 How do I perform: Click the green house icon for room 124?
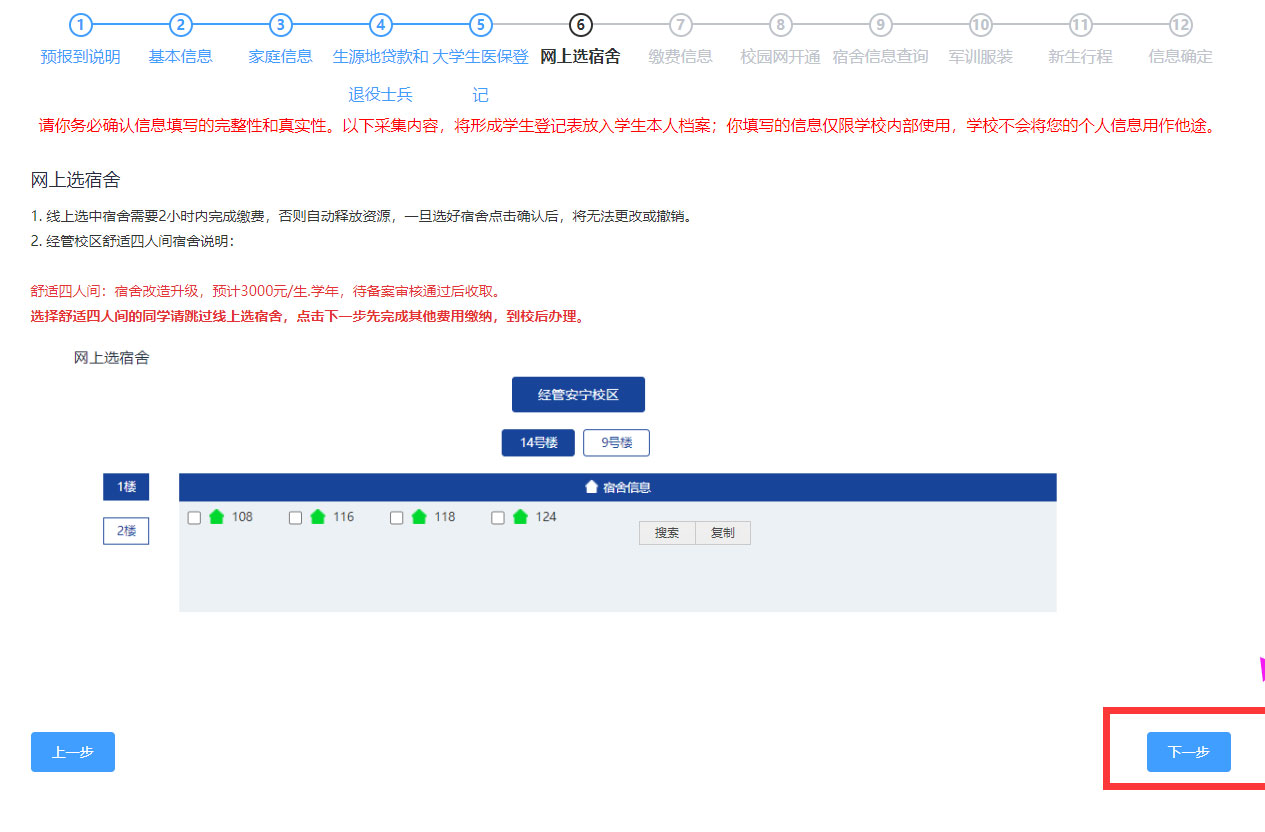(x=520, y=517)
